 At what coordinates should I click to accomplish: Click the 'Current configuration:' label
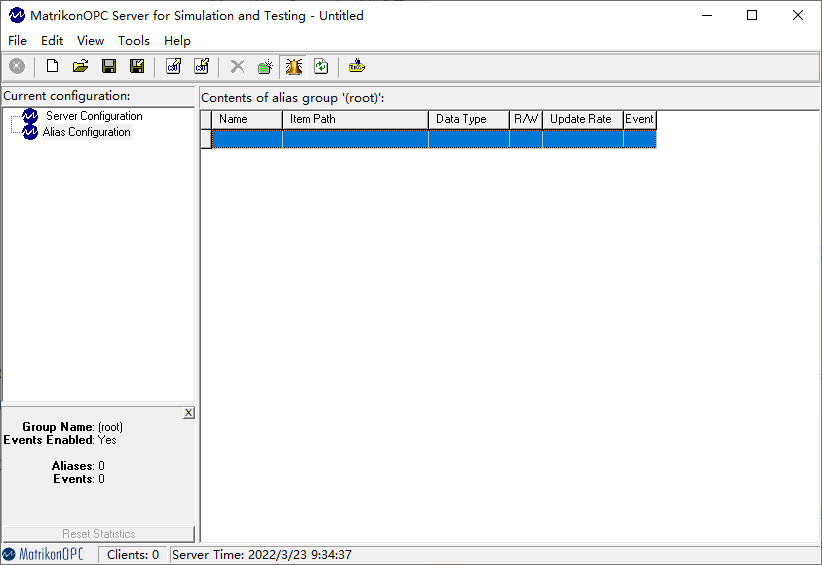[67, 96]
